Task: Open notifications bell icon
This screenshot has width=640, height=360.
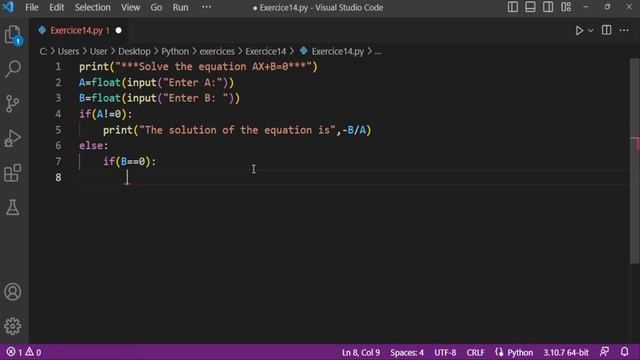Action: pos(624,352)
